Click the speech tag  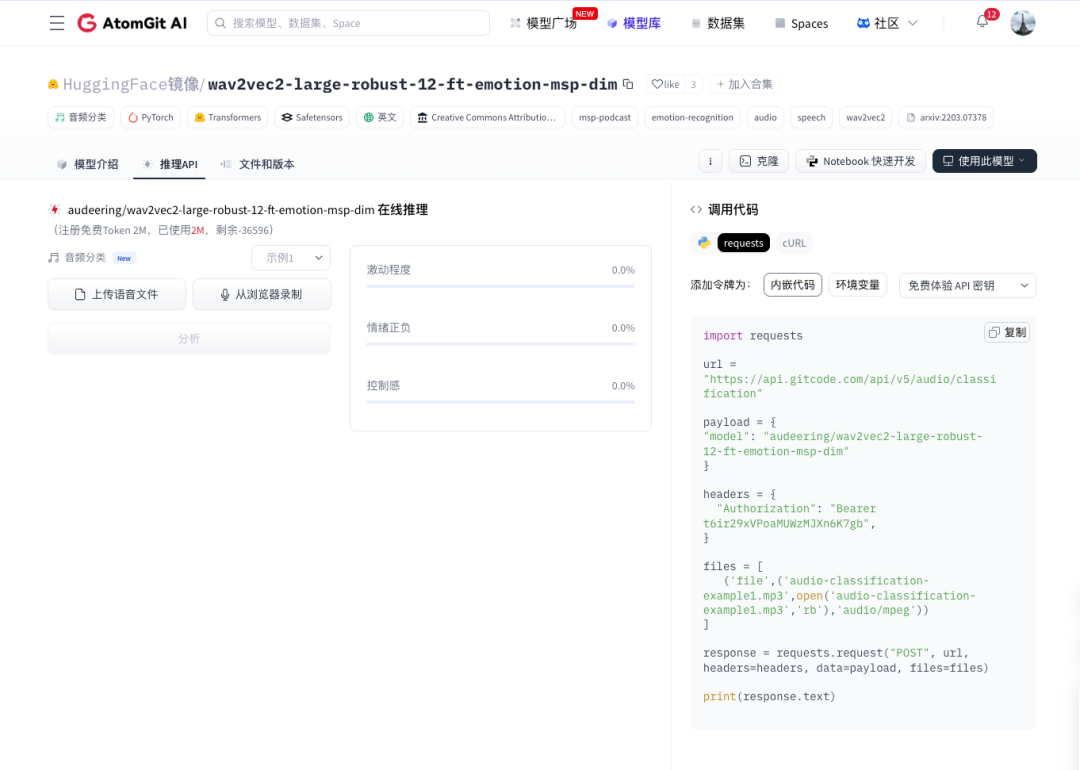click(811, 117)
